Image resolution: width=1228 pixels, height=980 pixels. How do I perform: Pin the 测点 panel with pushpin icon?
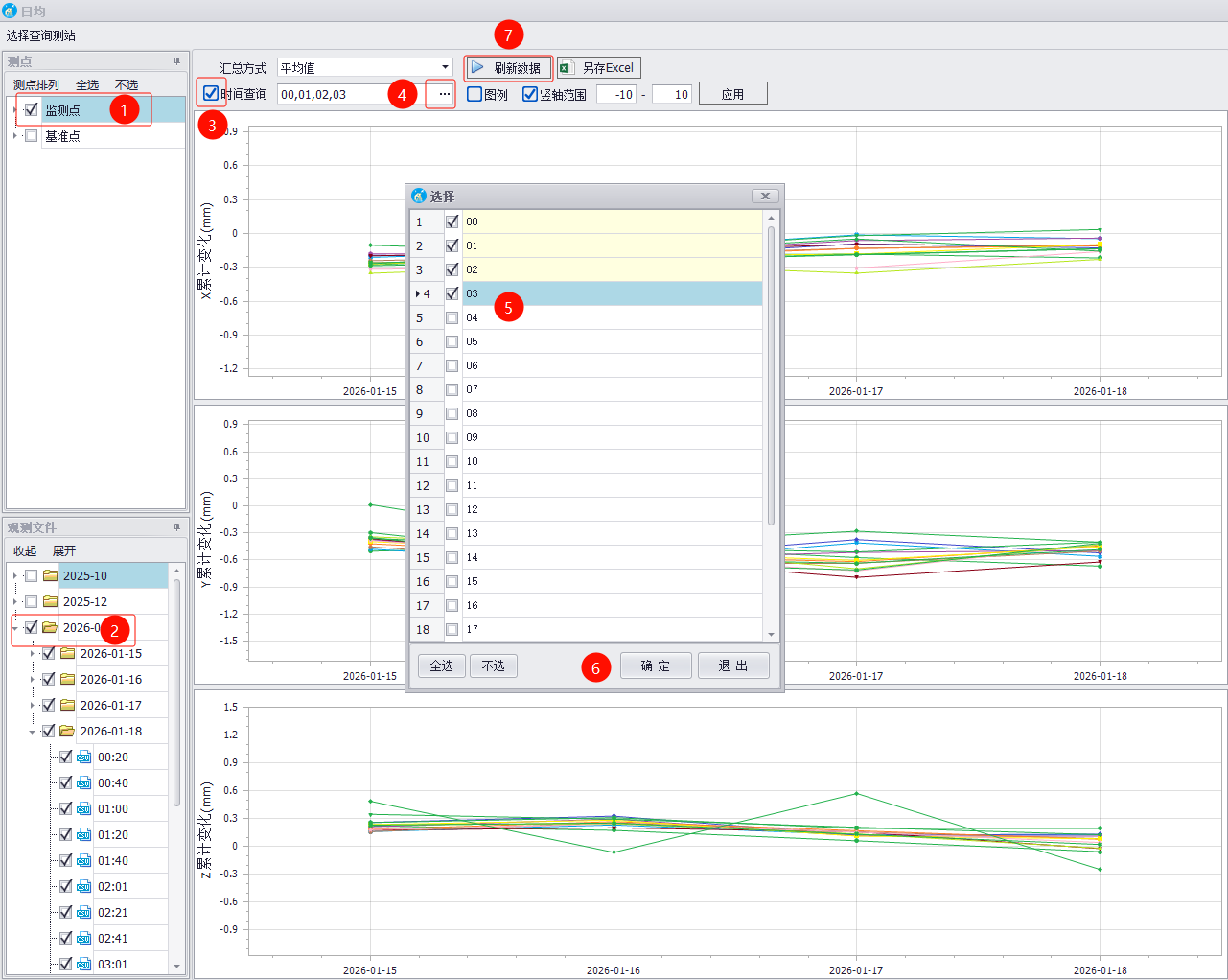[x=176, y=61]
